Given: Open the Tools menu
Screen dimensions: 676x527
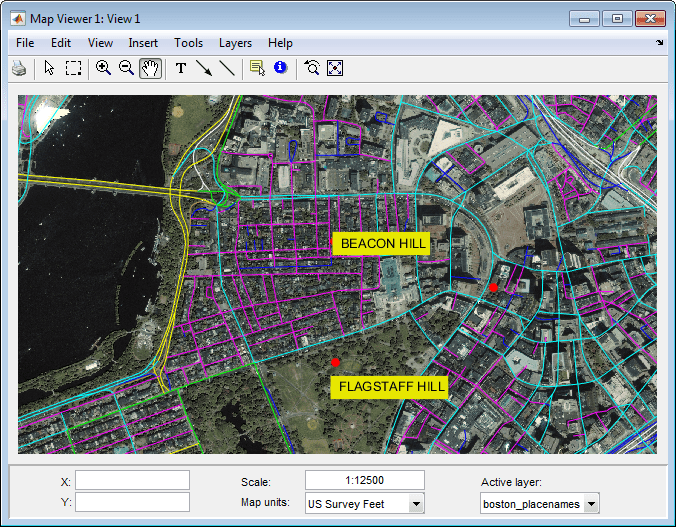Looking at the screenshot, I should 188,43.
